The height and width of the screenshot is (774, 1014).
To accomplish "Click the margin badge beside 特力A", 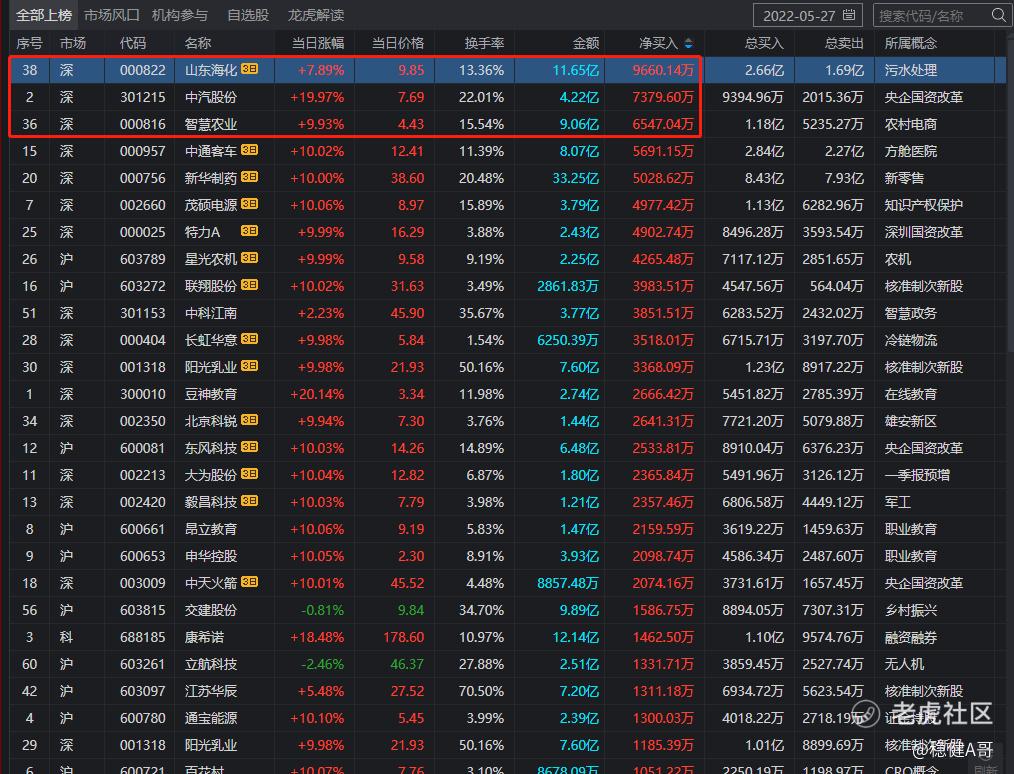I will pos(250,231).
